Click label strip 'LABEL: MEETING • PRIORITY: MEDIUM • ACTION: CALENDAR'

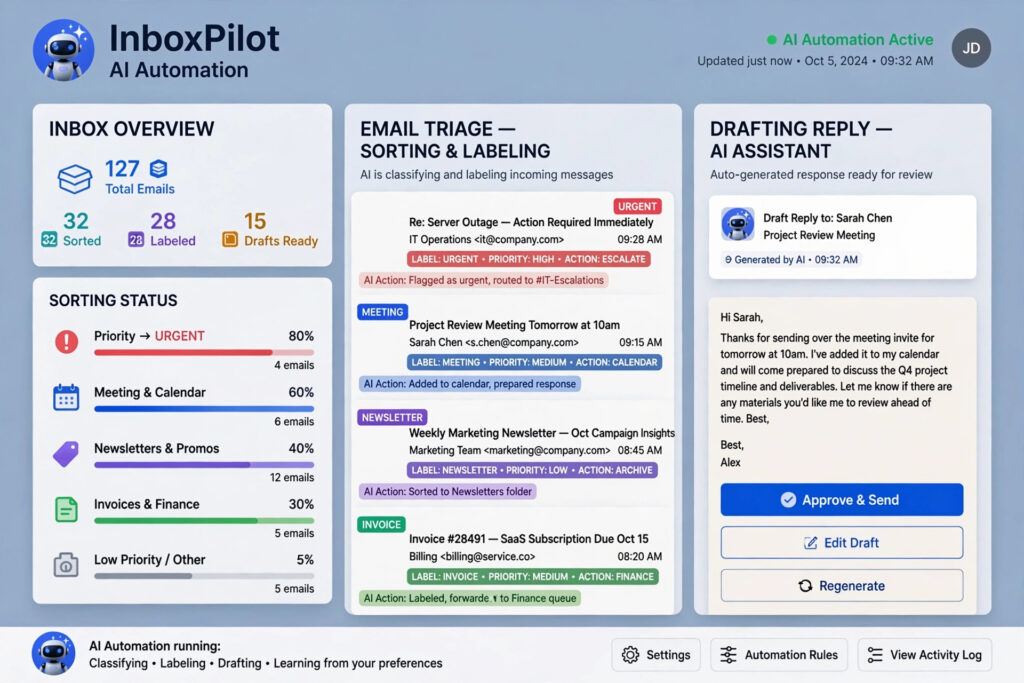tap(534, 362)
